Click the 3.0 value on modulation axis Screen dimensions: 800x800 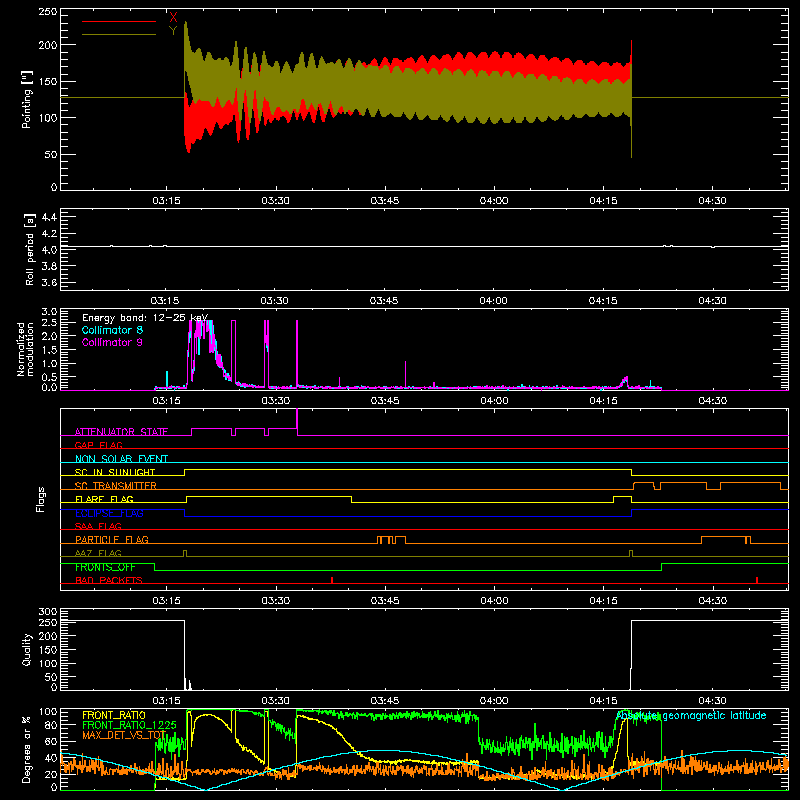point(49,312)
